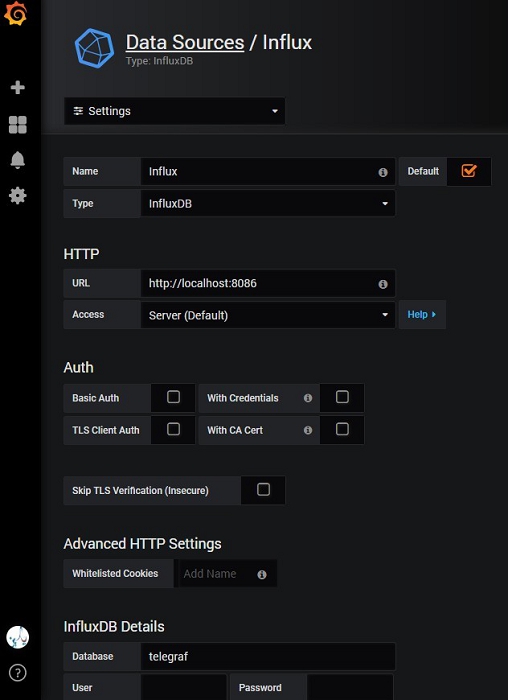Enable Skip TLS Verification (Insecure) checkbox
The height and width of the screenshot is (700, 508).
point(263,489)
